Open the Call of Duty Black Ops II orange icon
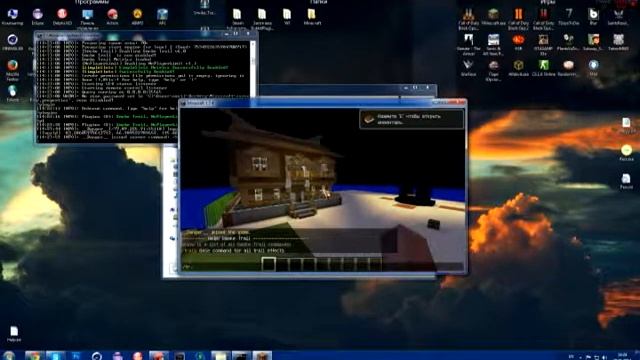 click(518, 19)
